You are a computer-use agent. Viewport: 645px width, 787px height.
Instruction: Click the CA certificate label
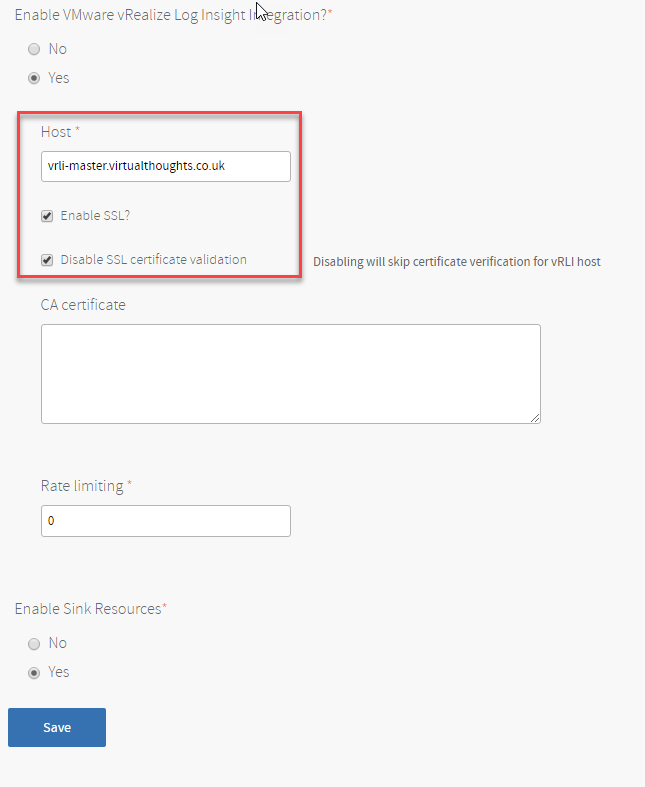point(83,305)
